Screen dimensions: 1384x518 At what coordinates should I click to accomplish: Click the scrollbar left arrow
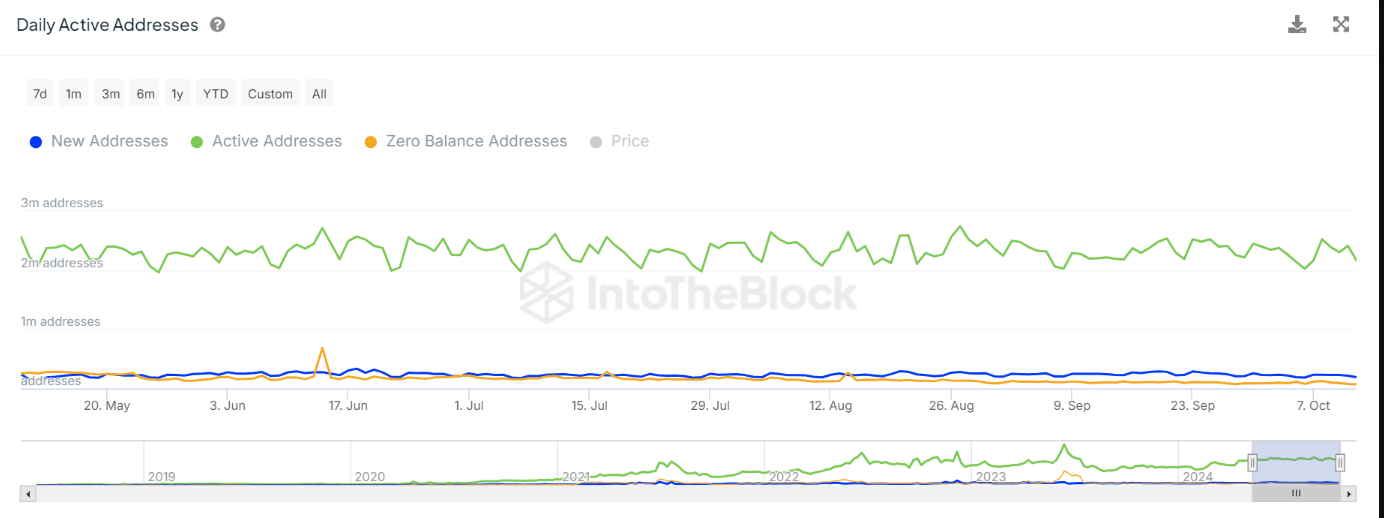coord(27,494)
